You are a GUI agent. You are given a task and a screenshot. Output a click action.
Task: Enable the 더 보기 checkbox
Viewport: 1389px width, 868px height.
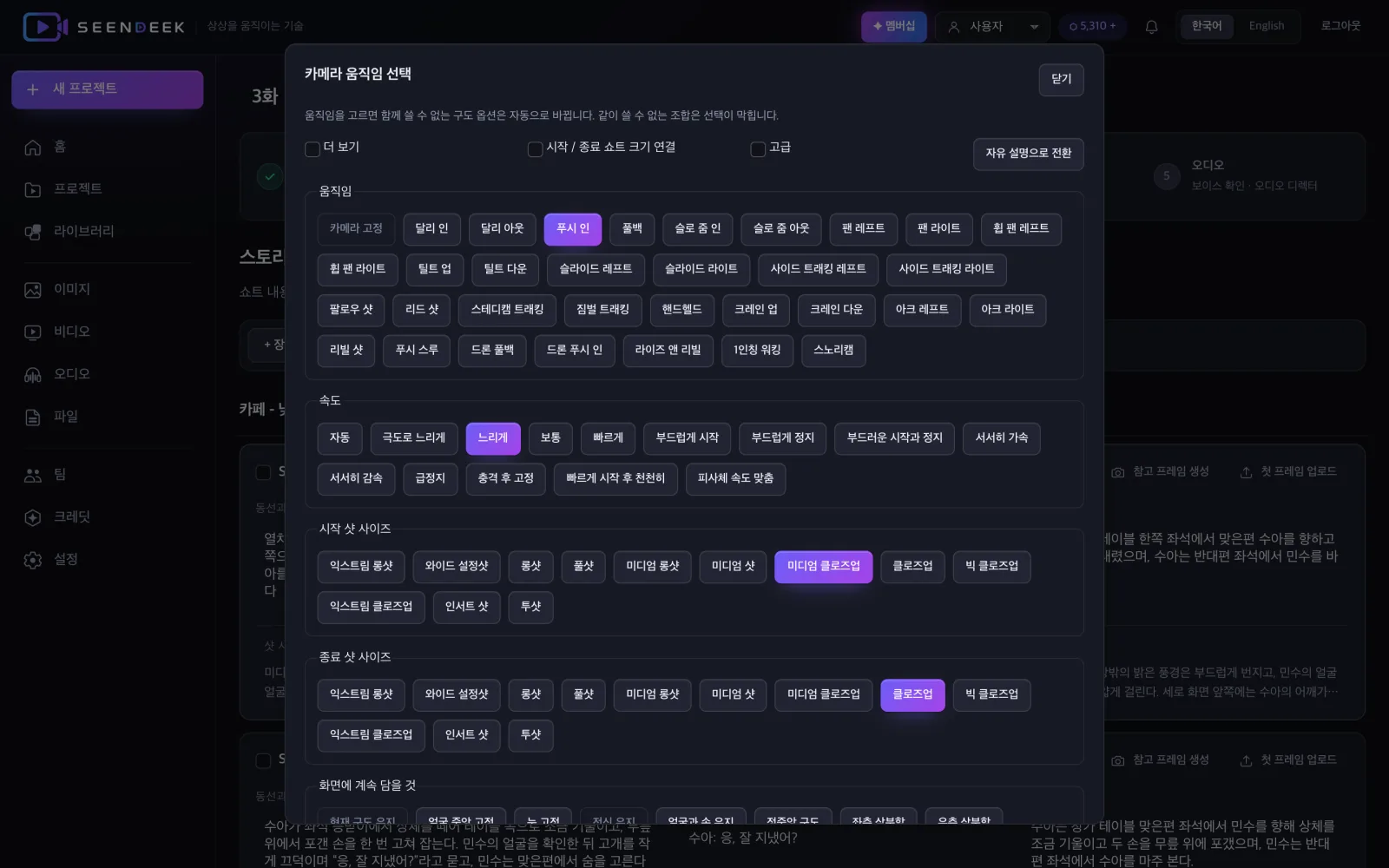313,148
